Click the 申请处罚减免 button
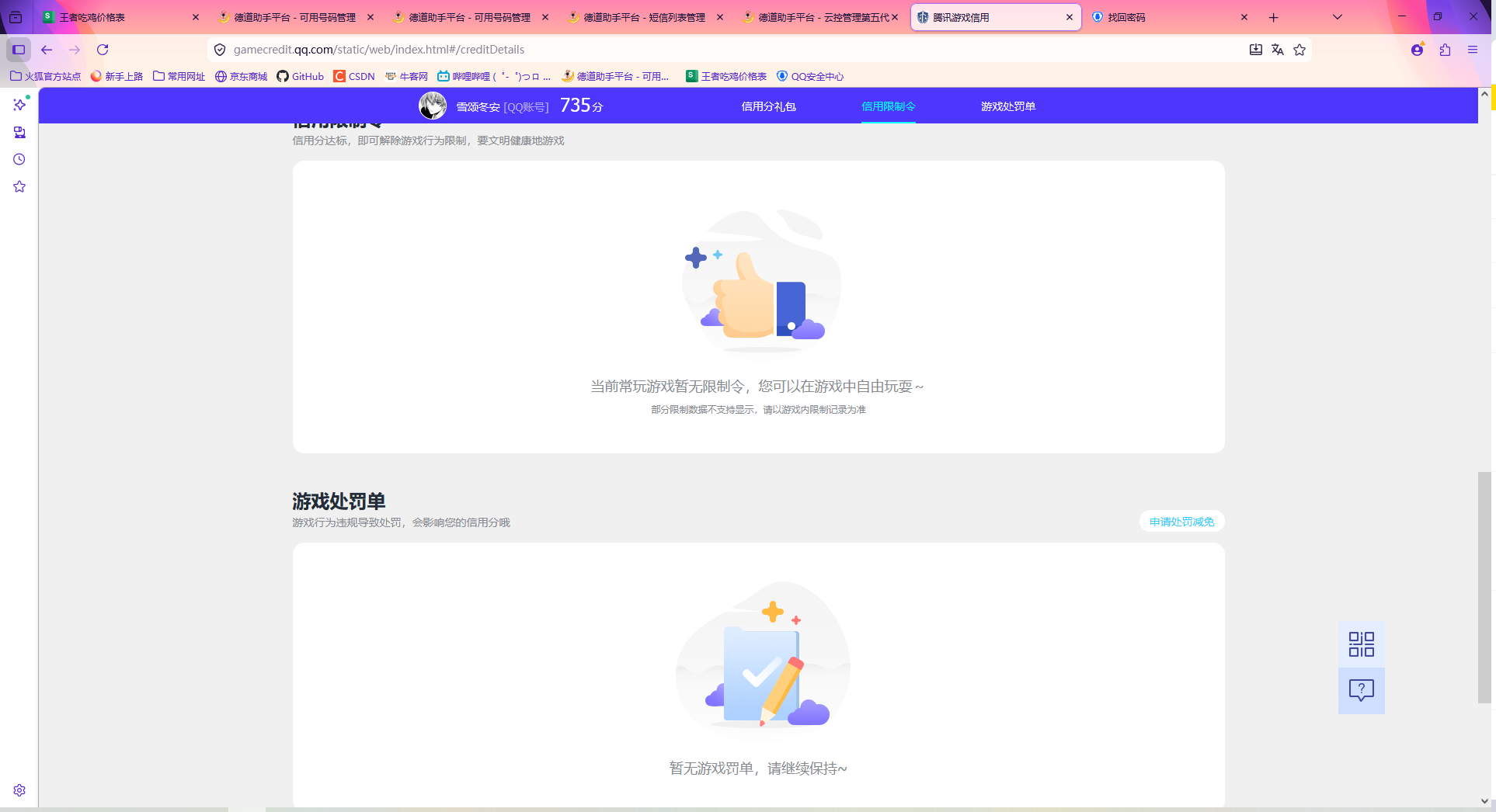 click(1181, 521)
